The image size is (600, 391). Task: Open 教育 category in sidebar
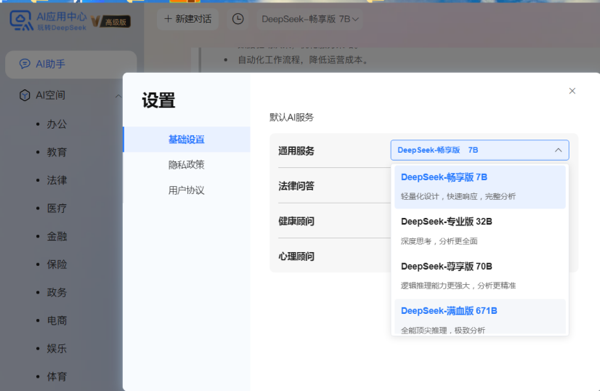click(x=57, y=152)
